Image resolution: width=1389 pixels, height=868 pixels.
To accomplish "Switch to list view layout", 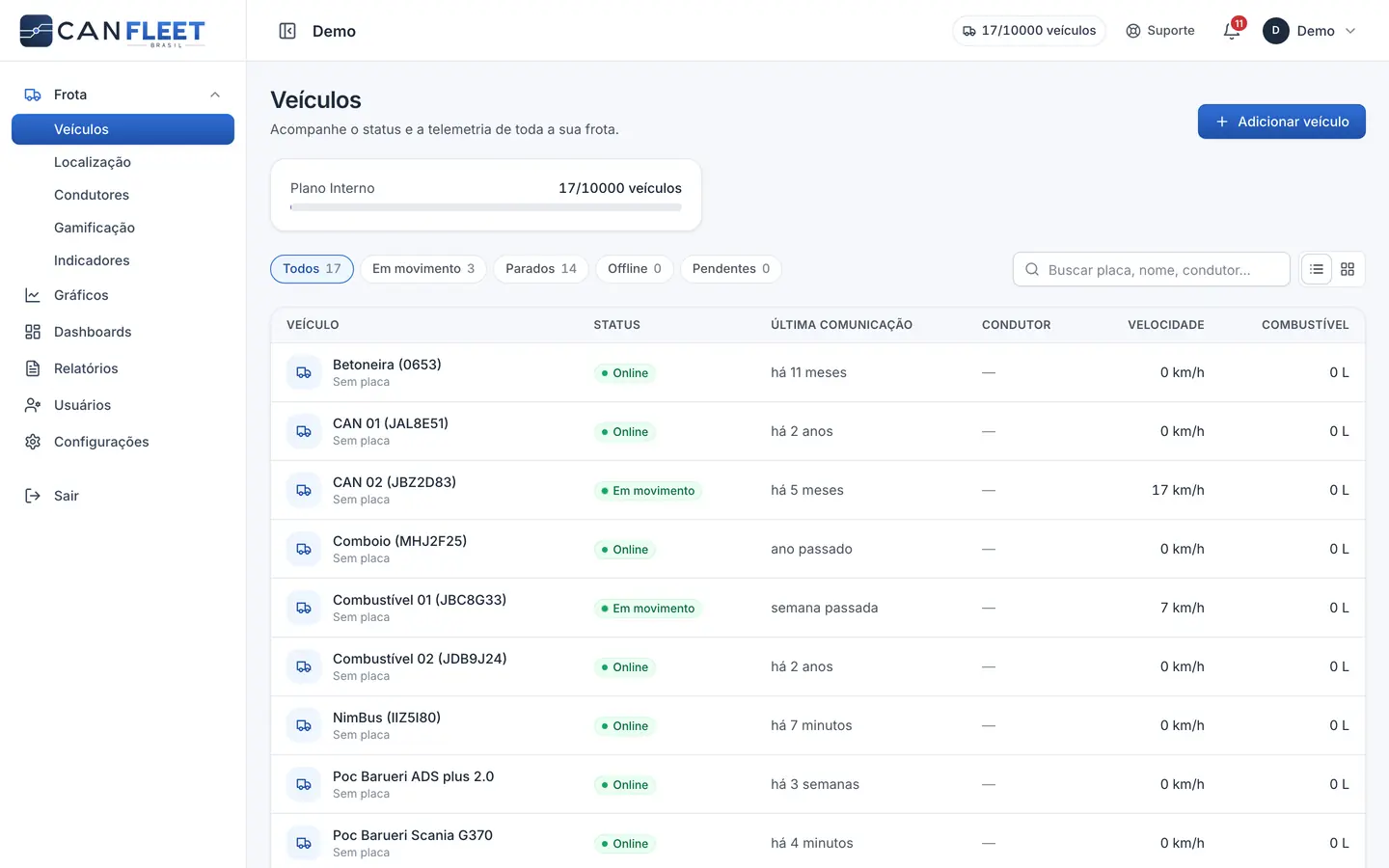I will point(1317,269).
